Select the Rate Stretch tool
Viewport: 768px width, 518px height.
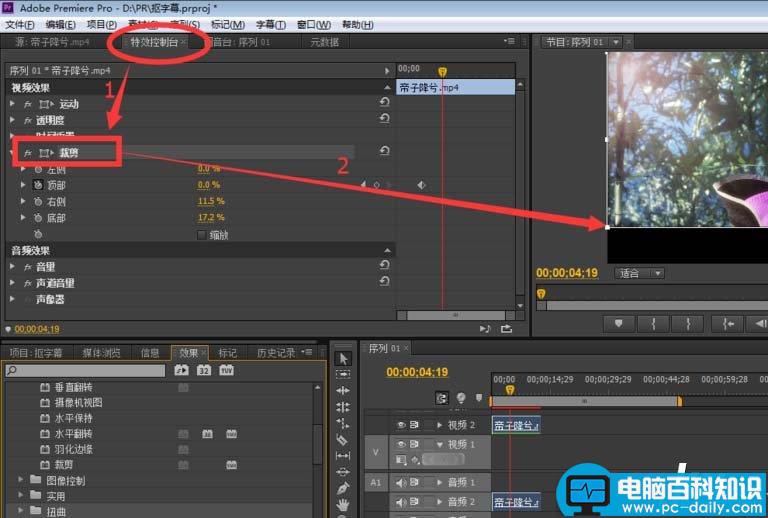[343, 423]
